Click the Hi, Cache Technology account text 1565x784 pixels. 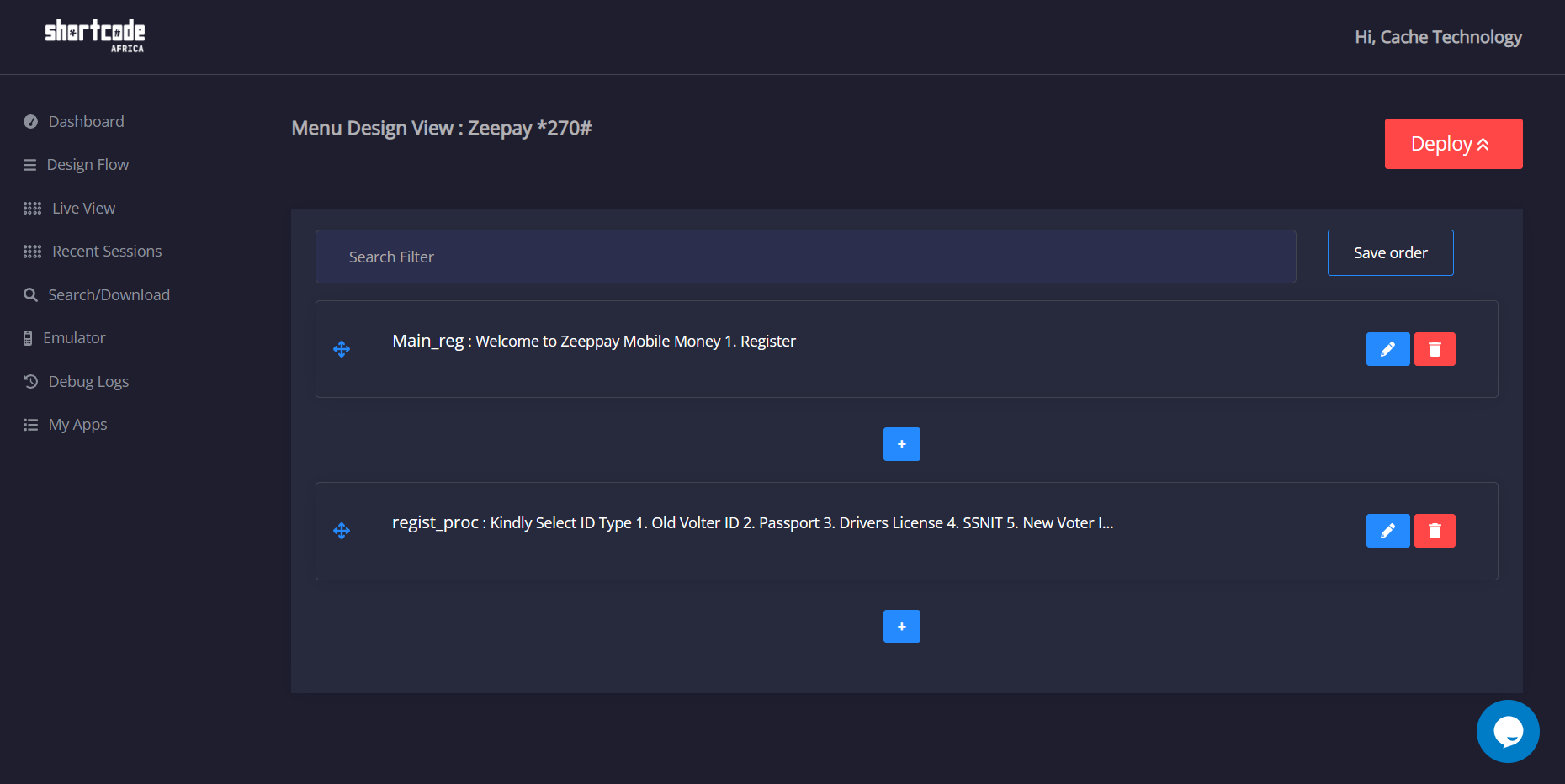tap(1438, 37)
